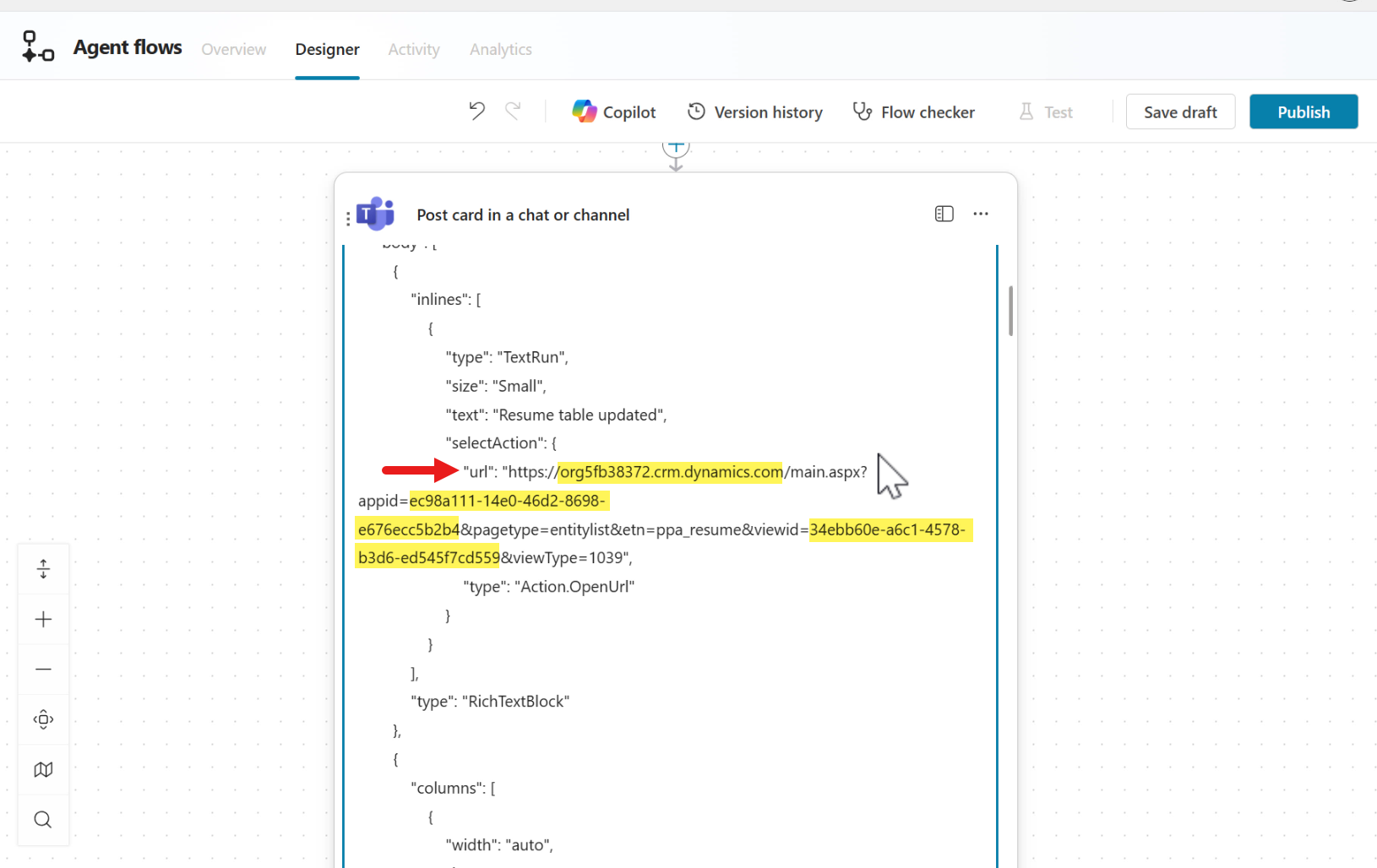
Task: Click the redo arrow icon
Action: click(513, 111)
